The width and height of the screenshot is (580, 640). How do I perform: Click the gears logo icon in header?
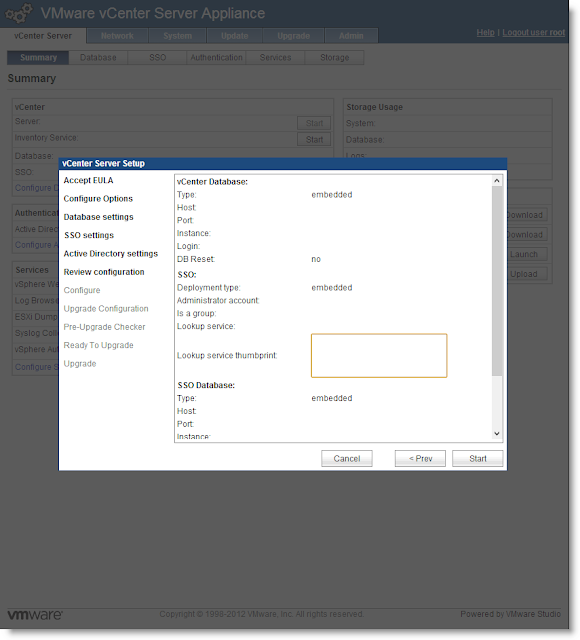tap(19, 13)
